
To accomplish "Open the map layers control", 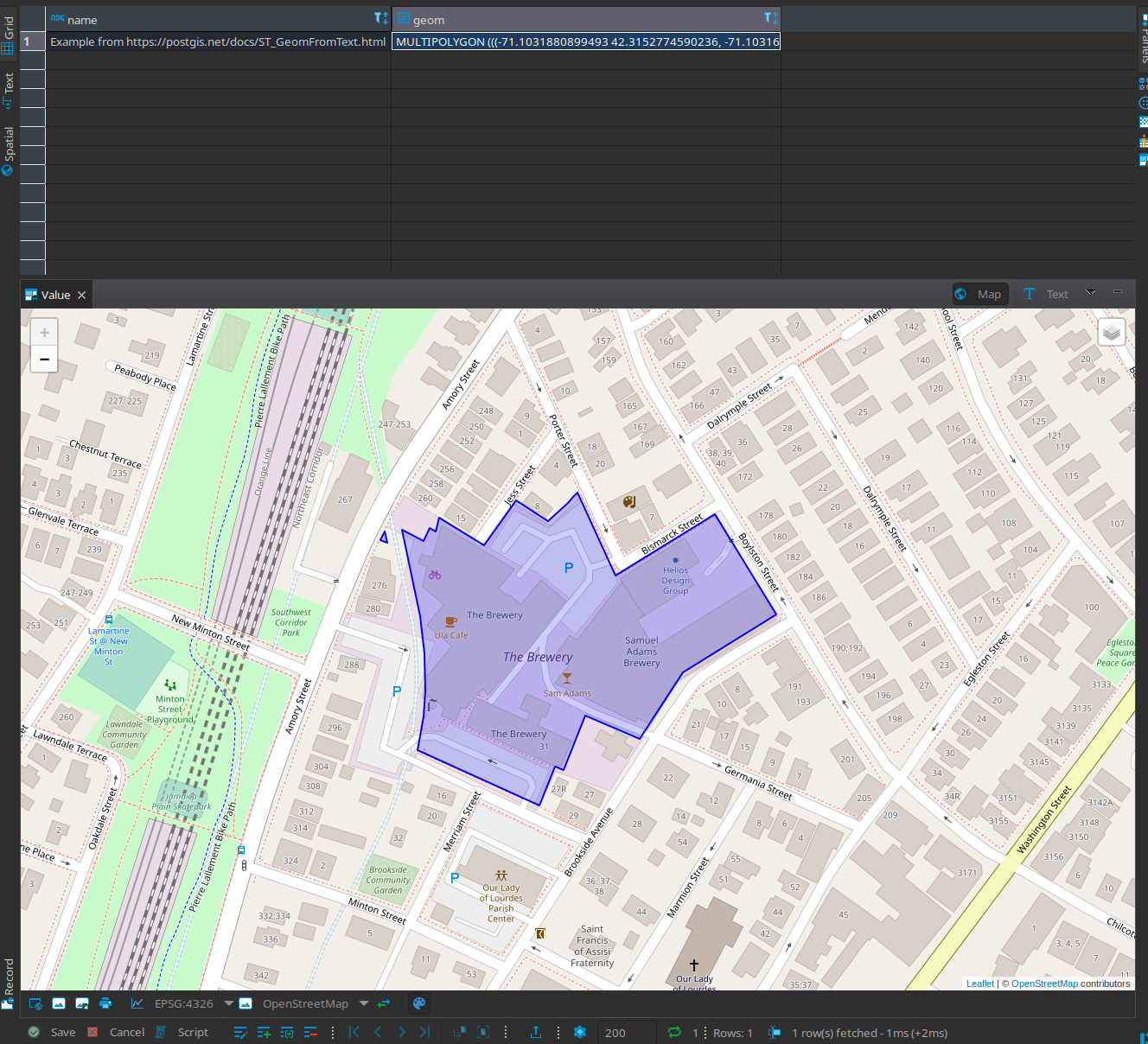I will pyautogui.click(x=1112, y=332).
